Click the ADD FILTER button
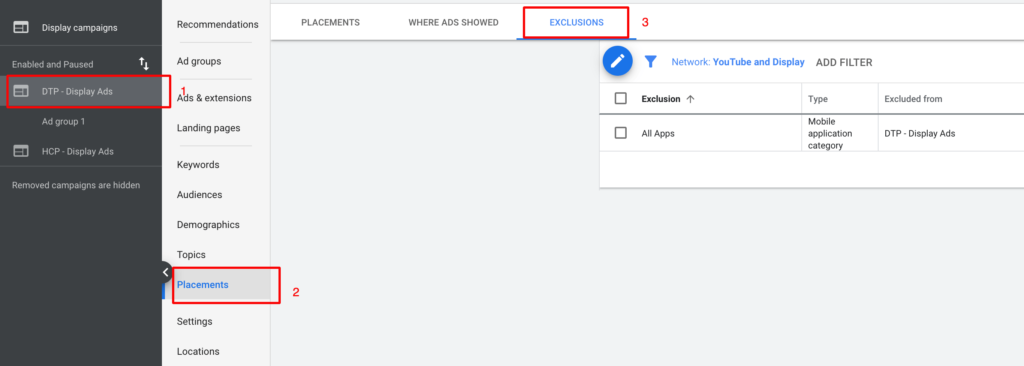This screenshot has height=366, width=1024. [x=844, y=62]
